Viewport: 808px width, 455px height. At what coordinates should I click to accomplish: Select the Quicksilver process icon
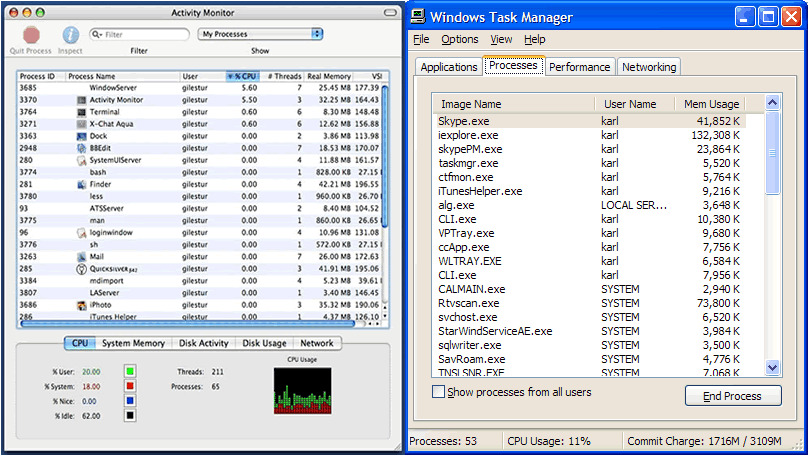tap(81, 269)
